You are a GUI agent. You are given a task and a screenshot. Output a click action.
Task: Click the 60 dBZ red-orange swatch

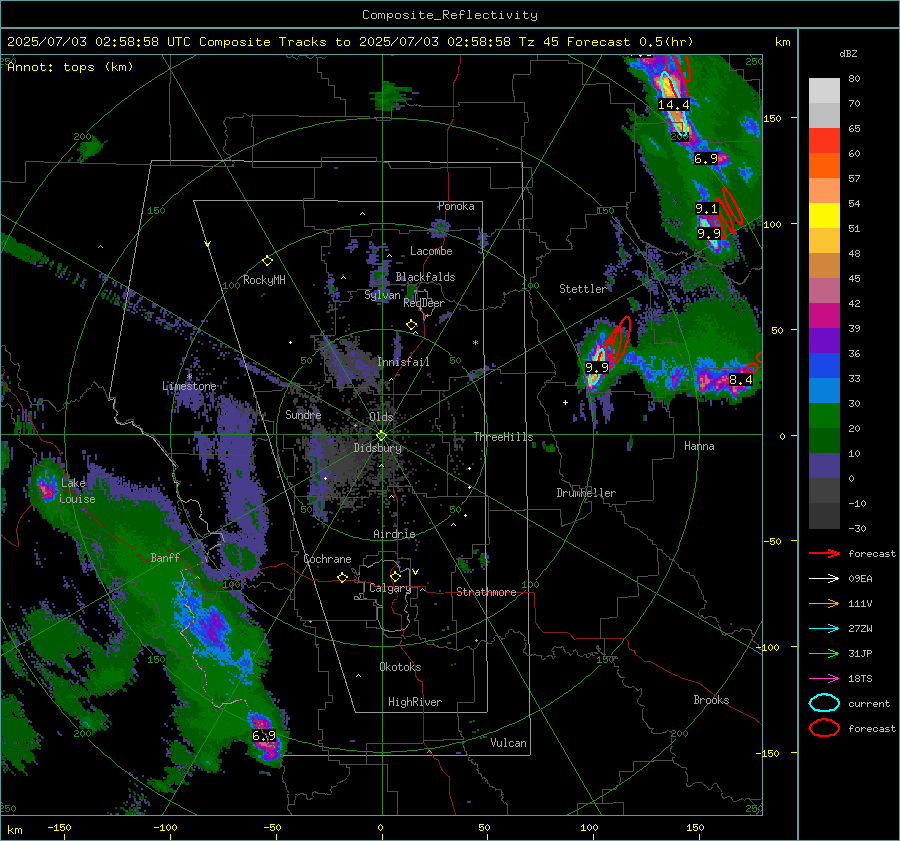point(824,165)
